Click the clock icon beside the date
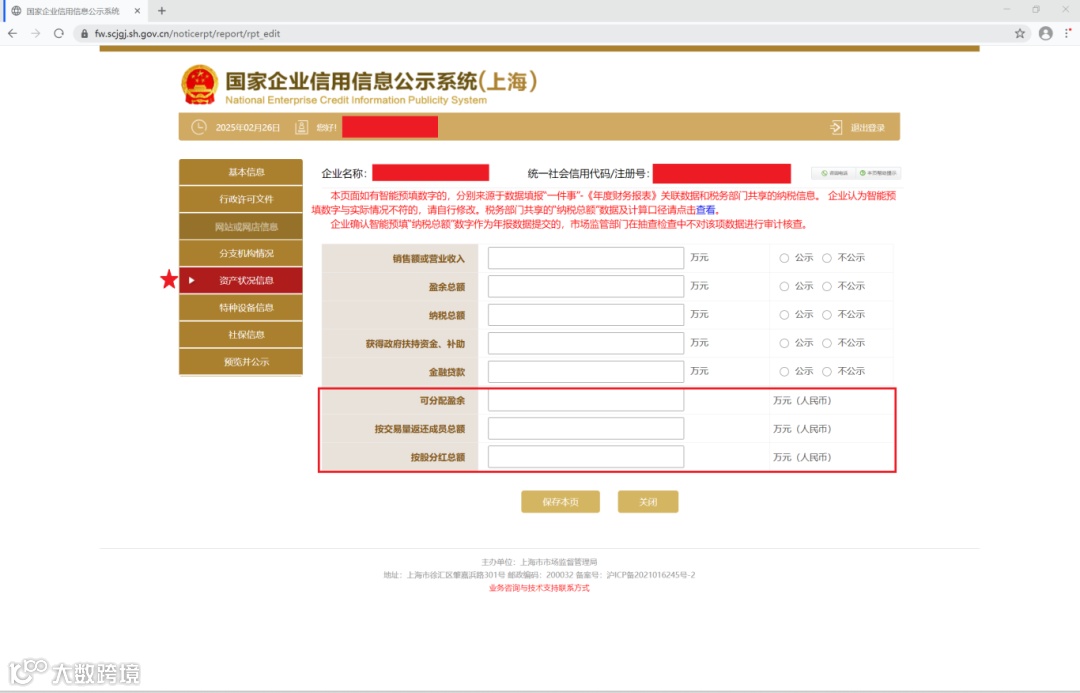 [198, 127]
